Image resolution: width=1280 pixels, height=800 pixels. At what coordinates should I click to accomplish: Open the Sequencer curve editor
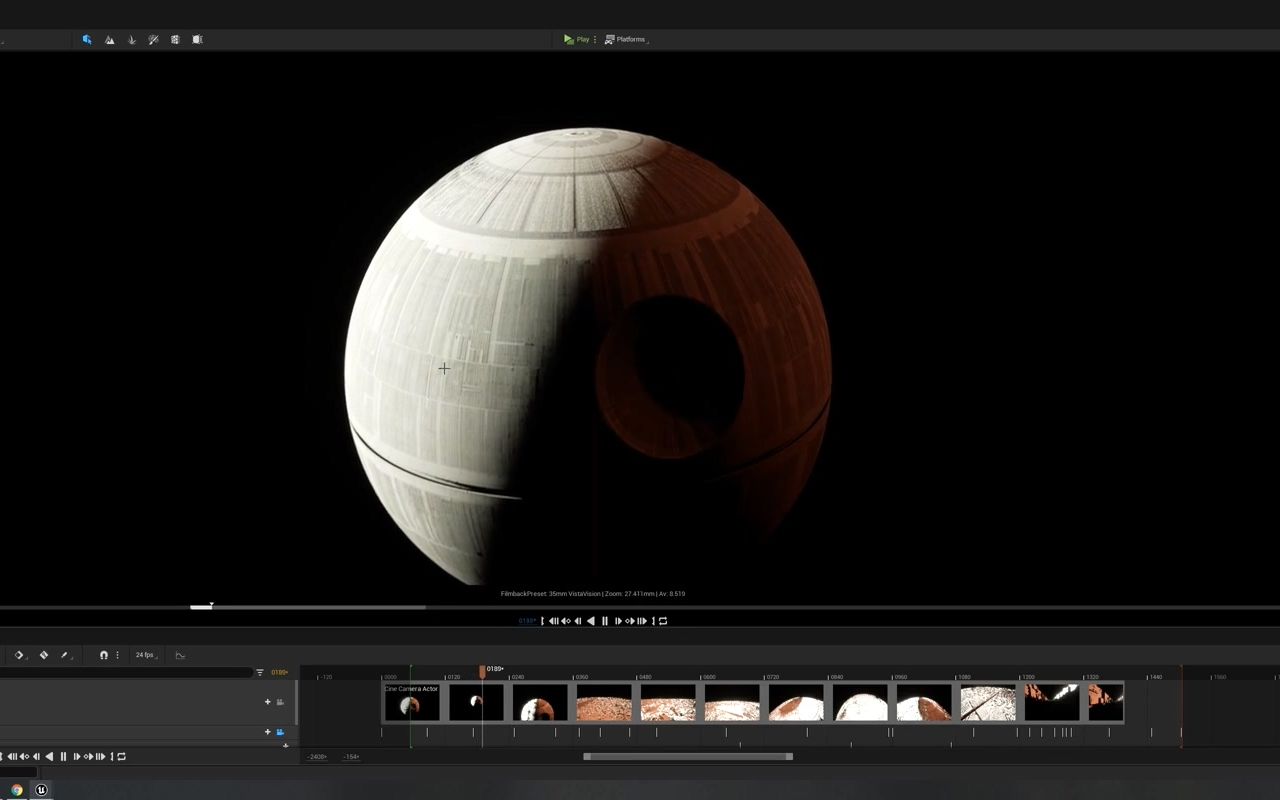point(180,655)
